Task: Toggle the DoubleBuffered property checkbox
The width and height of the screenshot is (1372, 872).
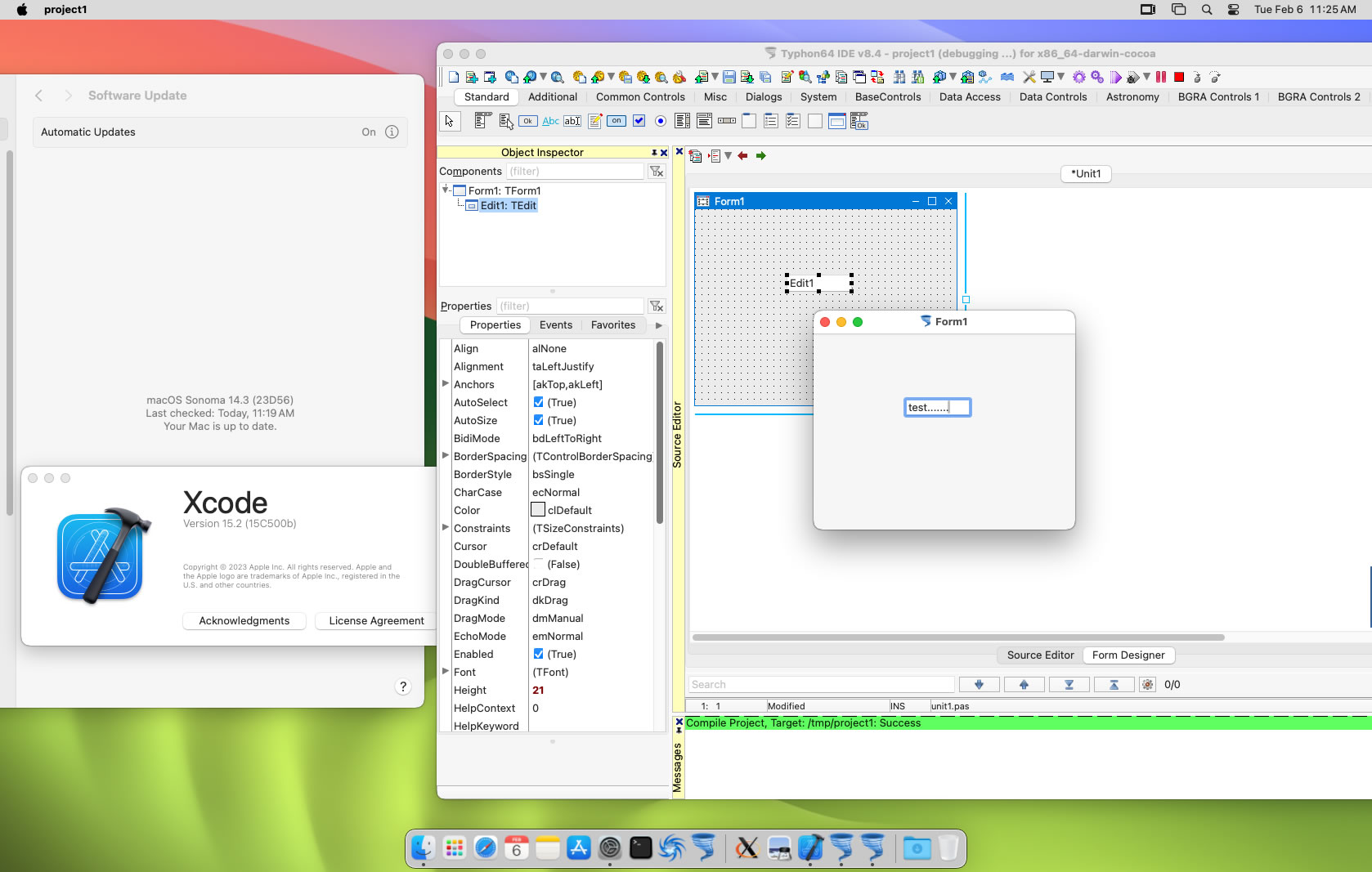Action: point(538,564)
